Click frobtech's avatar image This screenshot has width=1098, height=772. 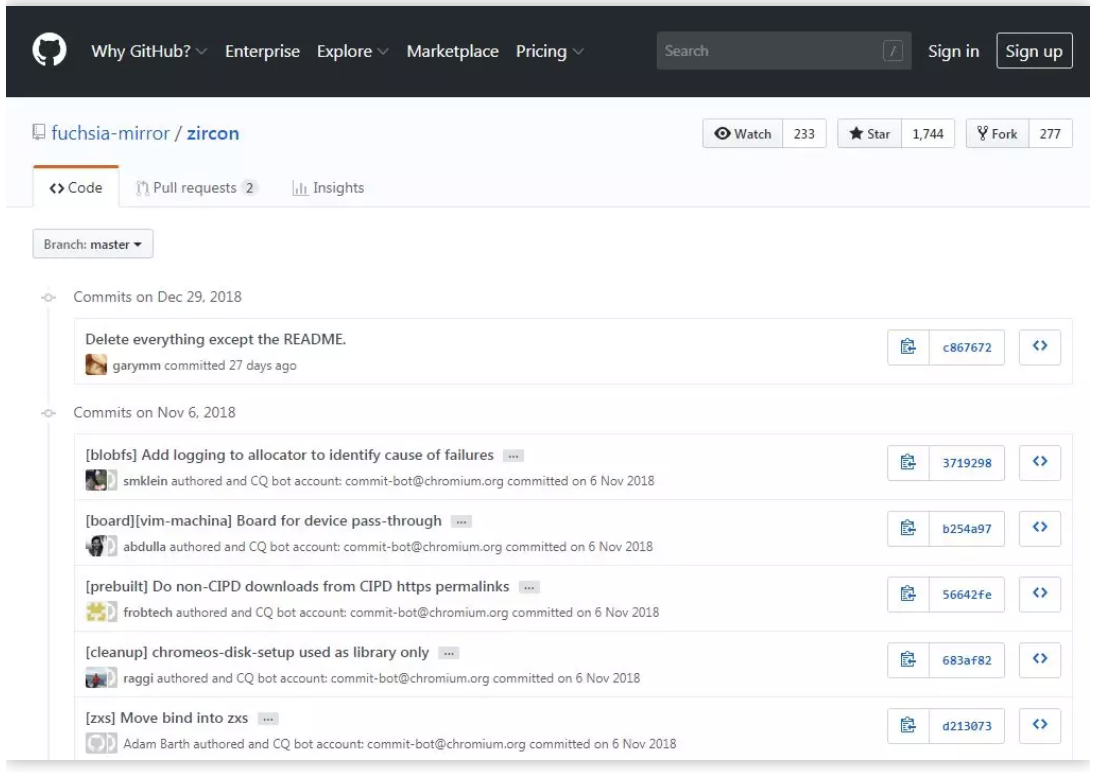pos(96,612)
